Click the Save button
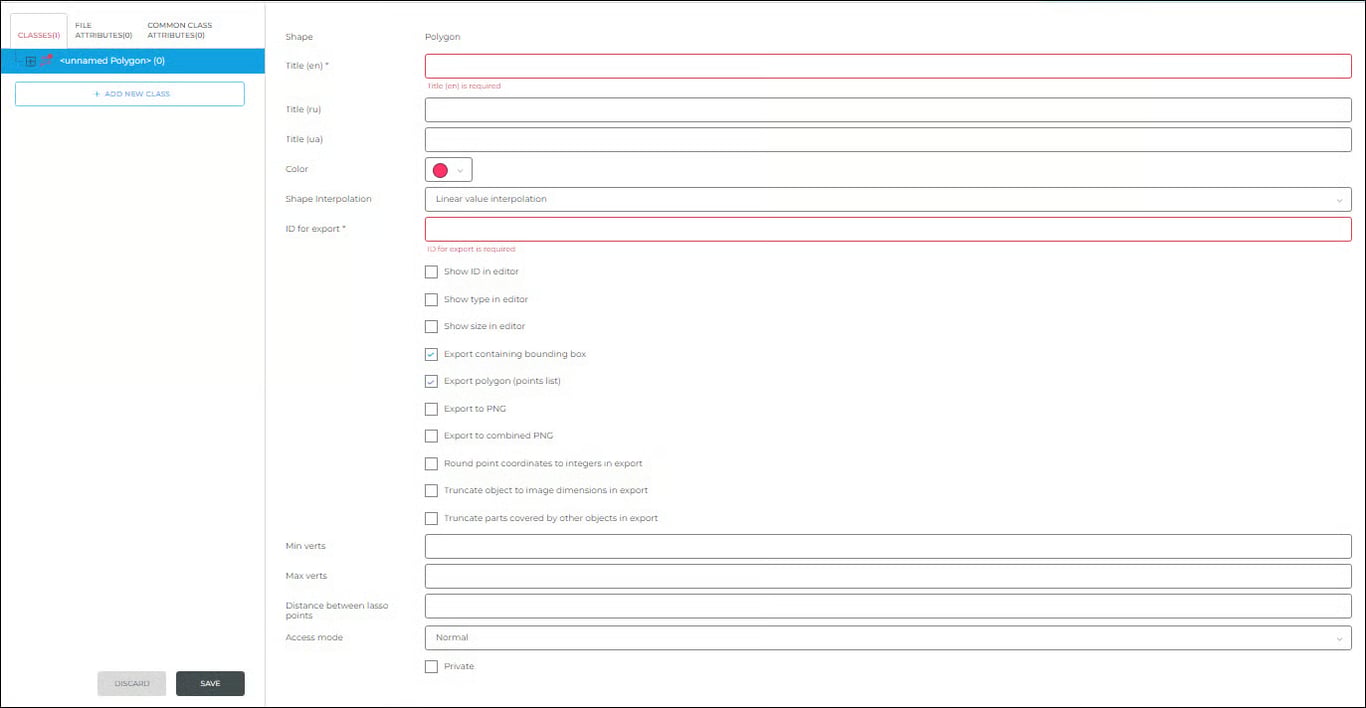The width and height of the screenshot is (1366, 708). [210, 683]
